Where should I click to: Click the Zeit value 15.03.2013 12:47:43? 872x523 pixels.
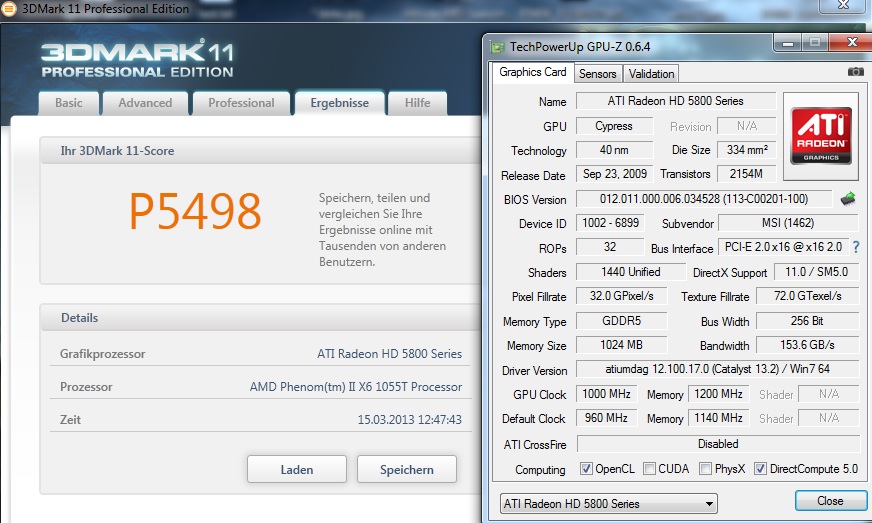pyautogui.click(x=409, y=420)
